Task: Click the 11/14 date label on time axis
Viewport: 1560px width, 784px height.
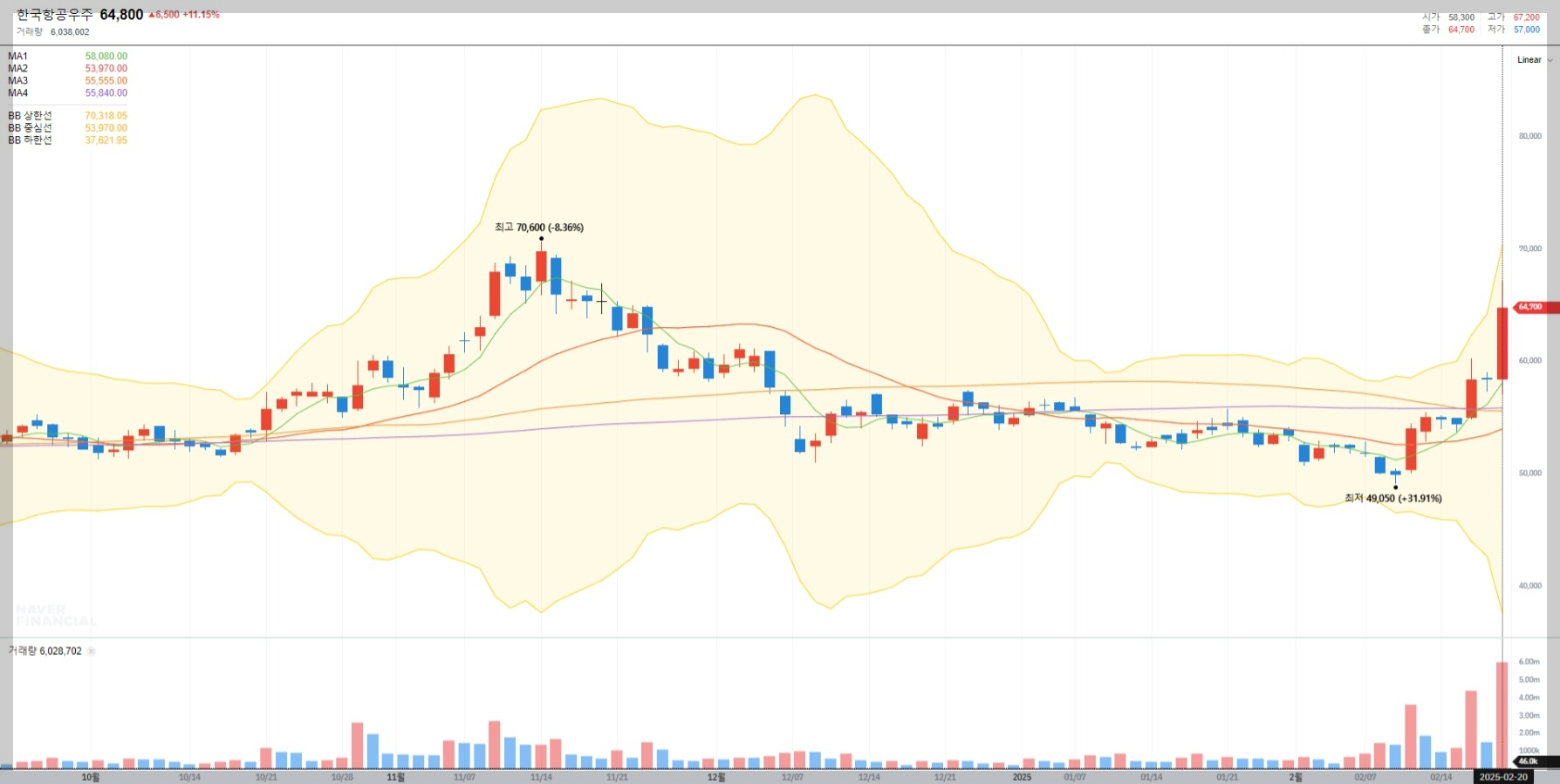Action: [541, 777]
